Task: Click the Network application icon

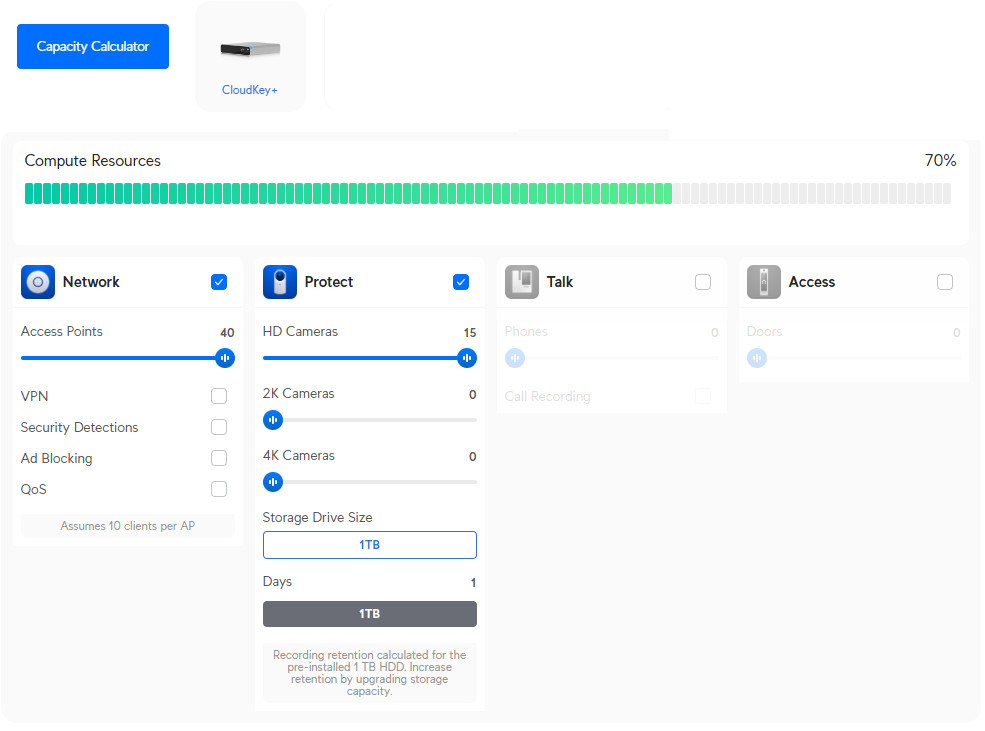Action: (38, 282)
